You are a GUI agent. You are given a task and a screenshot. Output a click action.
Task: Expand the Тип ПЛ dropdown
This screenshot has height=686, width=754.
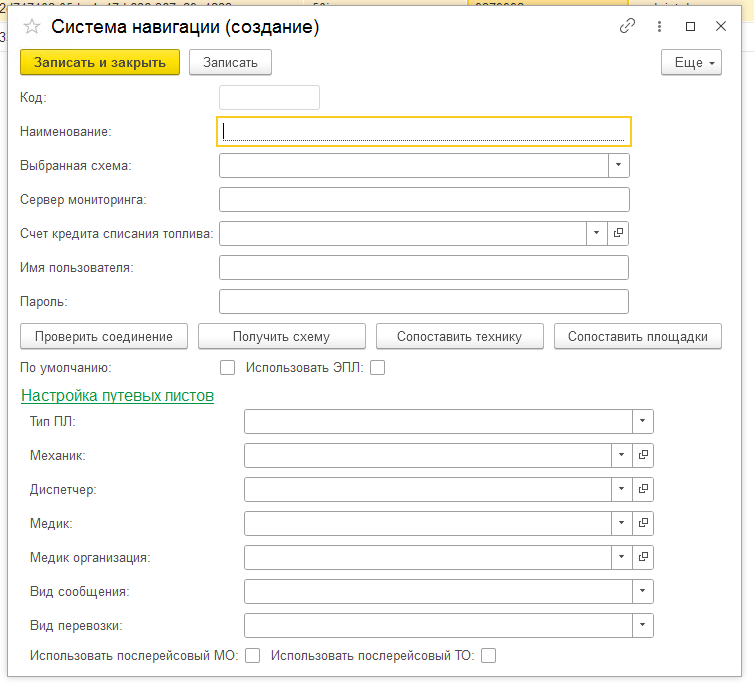point(642,422)
